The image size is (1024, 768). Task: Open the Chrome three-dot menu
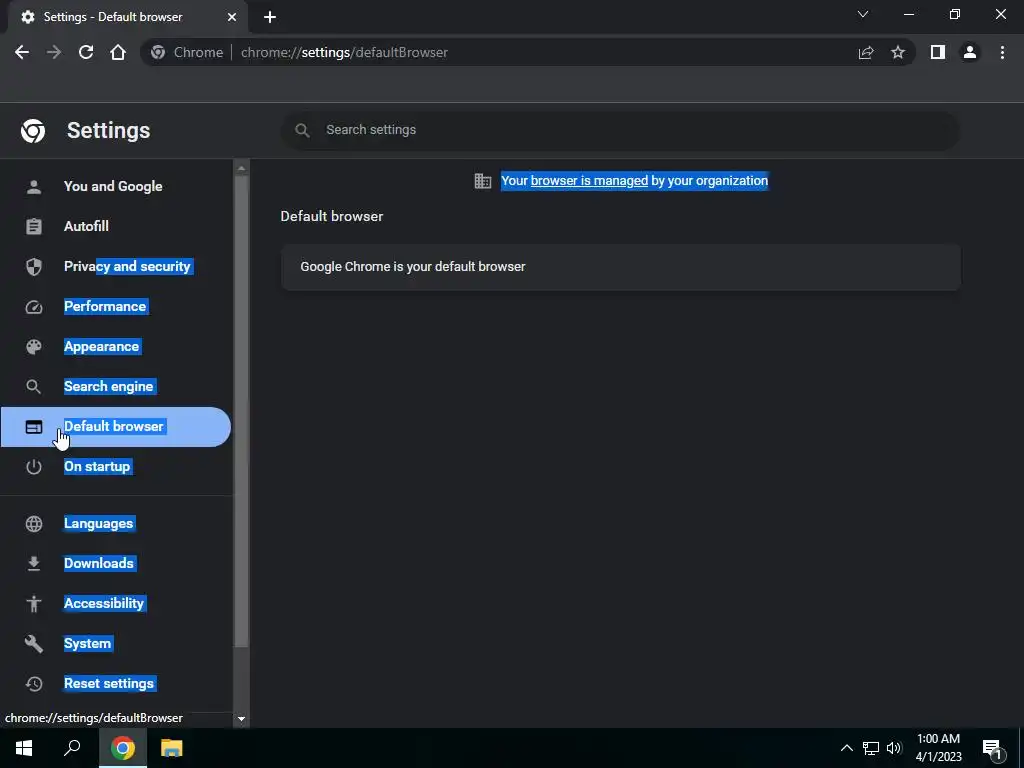click(1002, 52)
